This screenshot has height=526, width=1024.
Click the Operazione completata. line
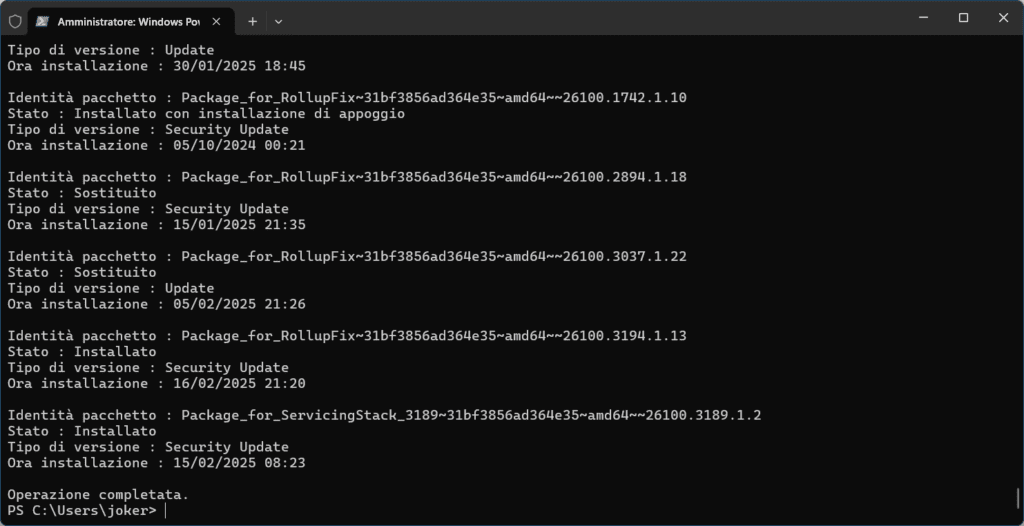(x=98, y=494)
